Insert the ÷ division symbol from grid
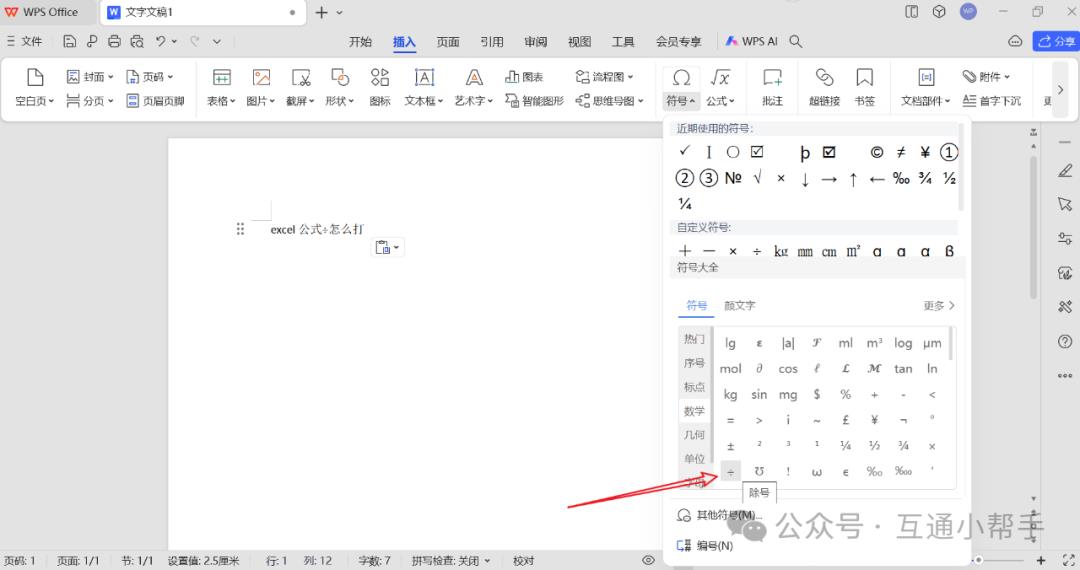Image resolution: width=1080 pixels, height=570 pixels. coord(731,472)
